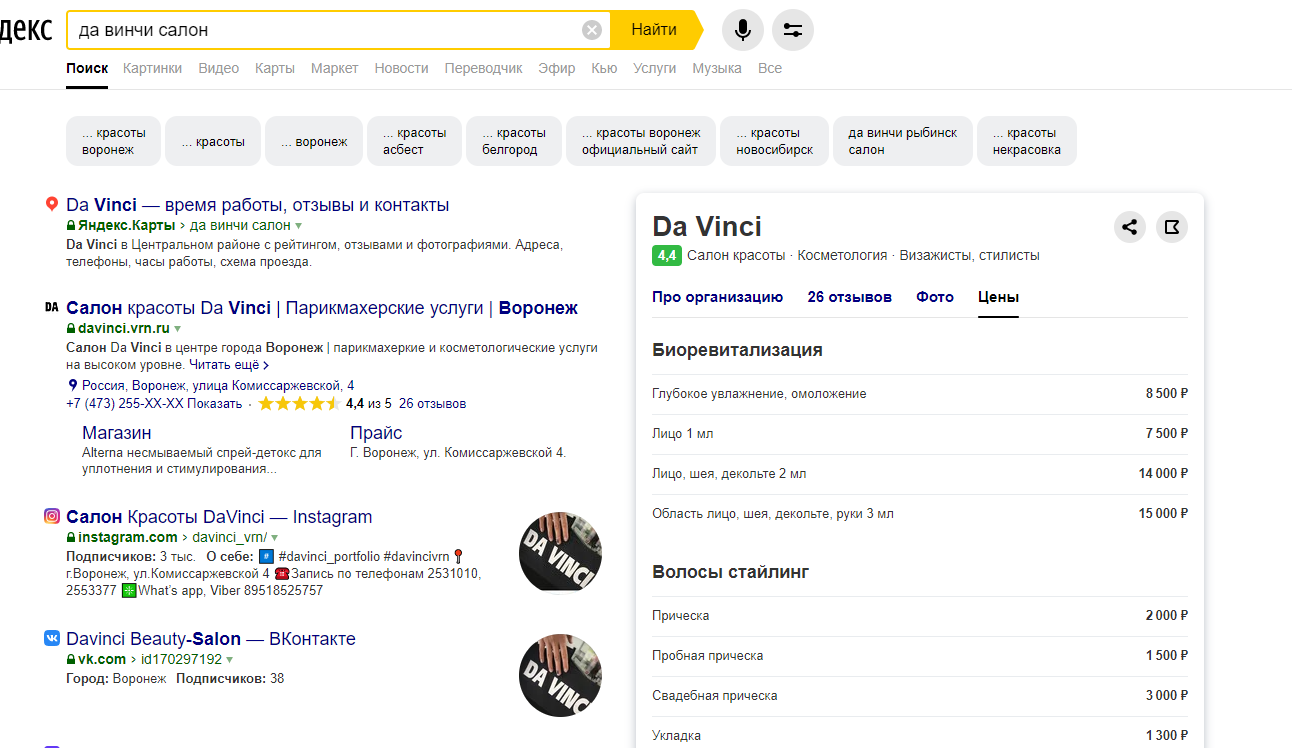Viewport: 1292px width, 748px height.
Task: Click the microphone voice search icon
Action: [742, 30]
